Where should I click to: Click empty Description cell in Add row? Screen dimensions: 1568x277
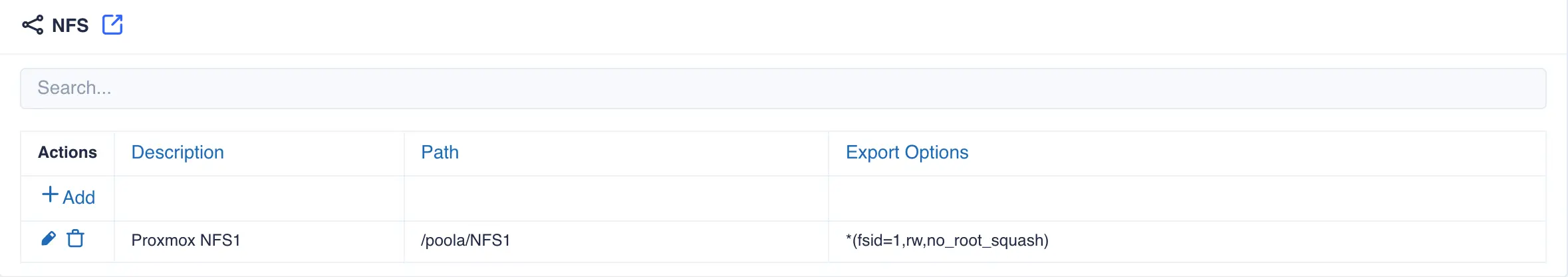[259, 198]
